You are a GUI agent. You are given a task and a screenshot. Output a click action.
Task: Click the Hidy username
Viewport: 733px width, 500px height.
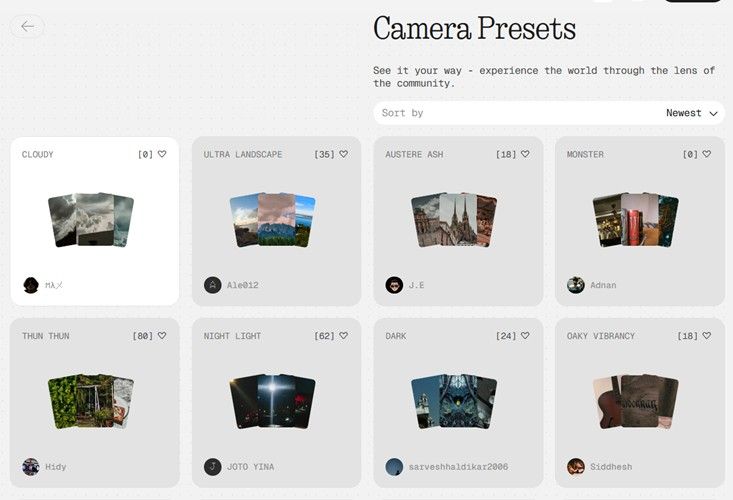(x=56, y=467)
